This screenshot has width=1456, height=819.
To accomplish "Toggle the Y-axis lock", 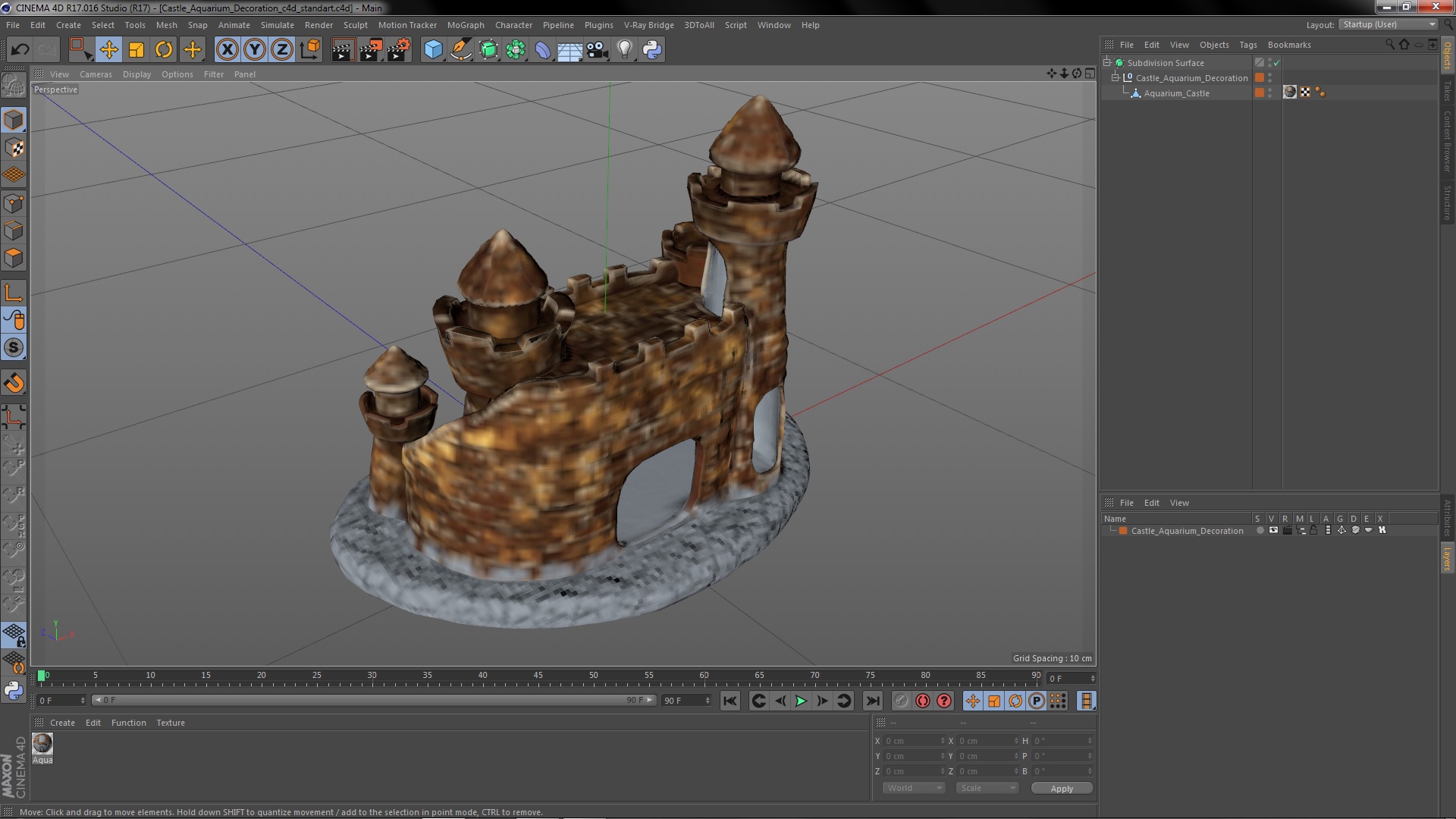I will (x=255, y=50).
